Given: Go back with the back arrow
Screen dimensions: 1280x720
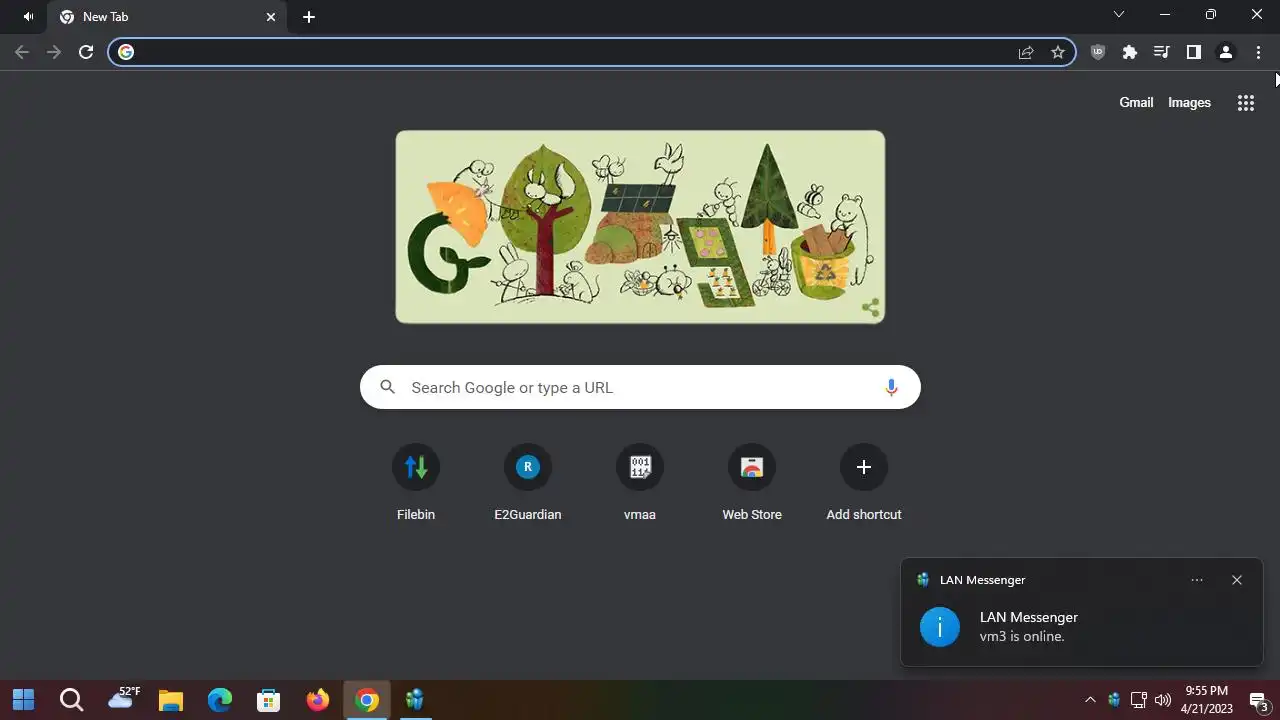Looking at the screenshot, I should 22,52.
